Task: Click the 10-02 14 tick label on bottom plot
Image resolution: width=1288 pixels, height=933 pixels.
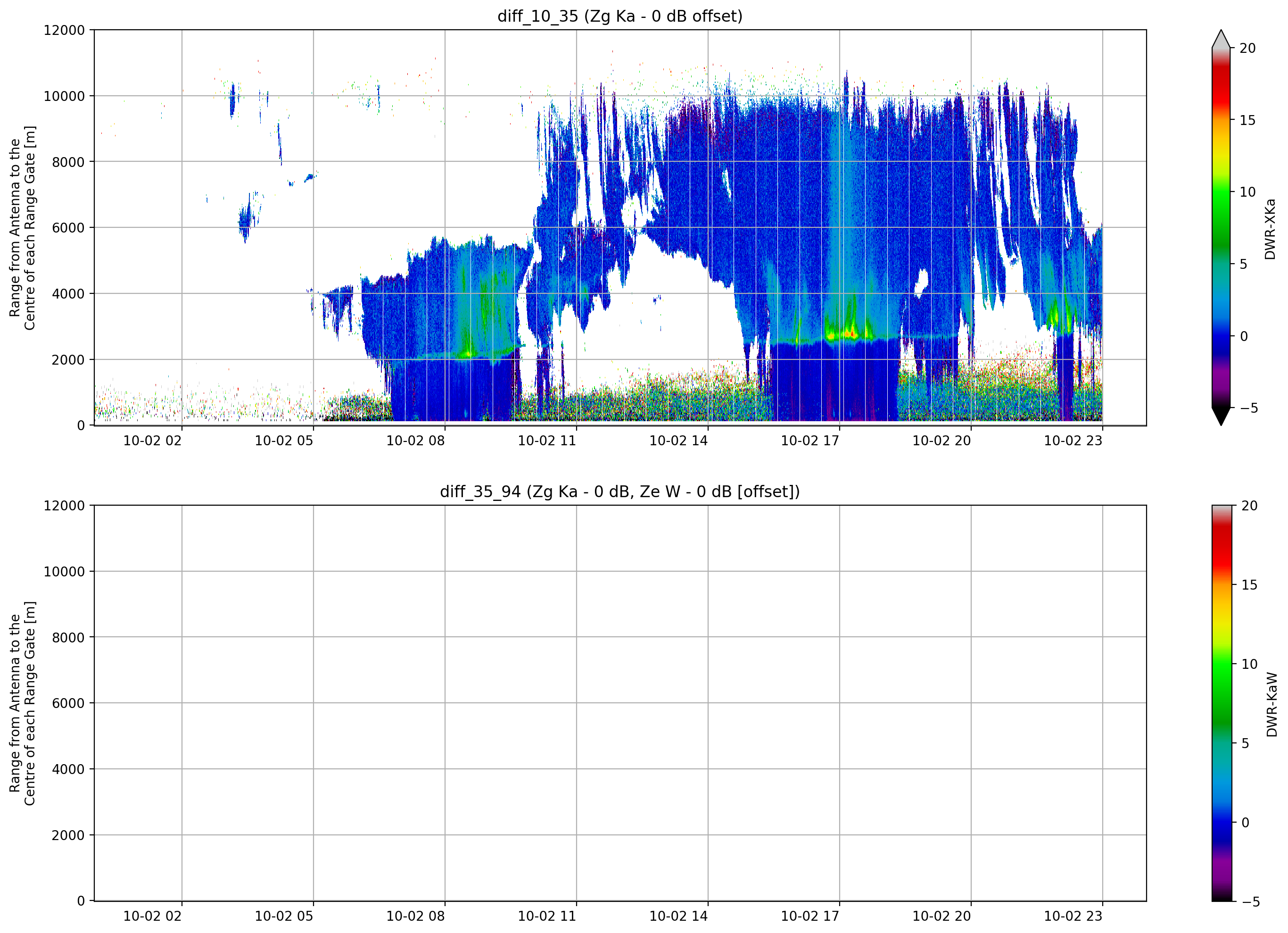Action: (x=678, y=916)
